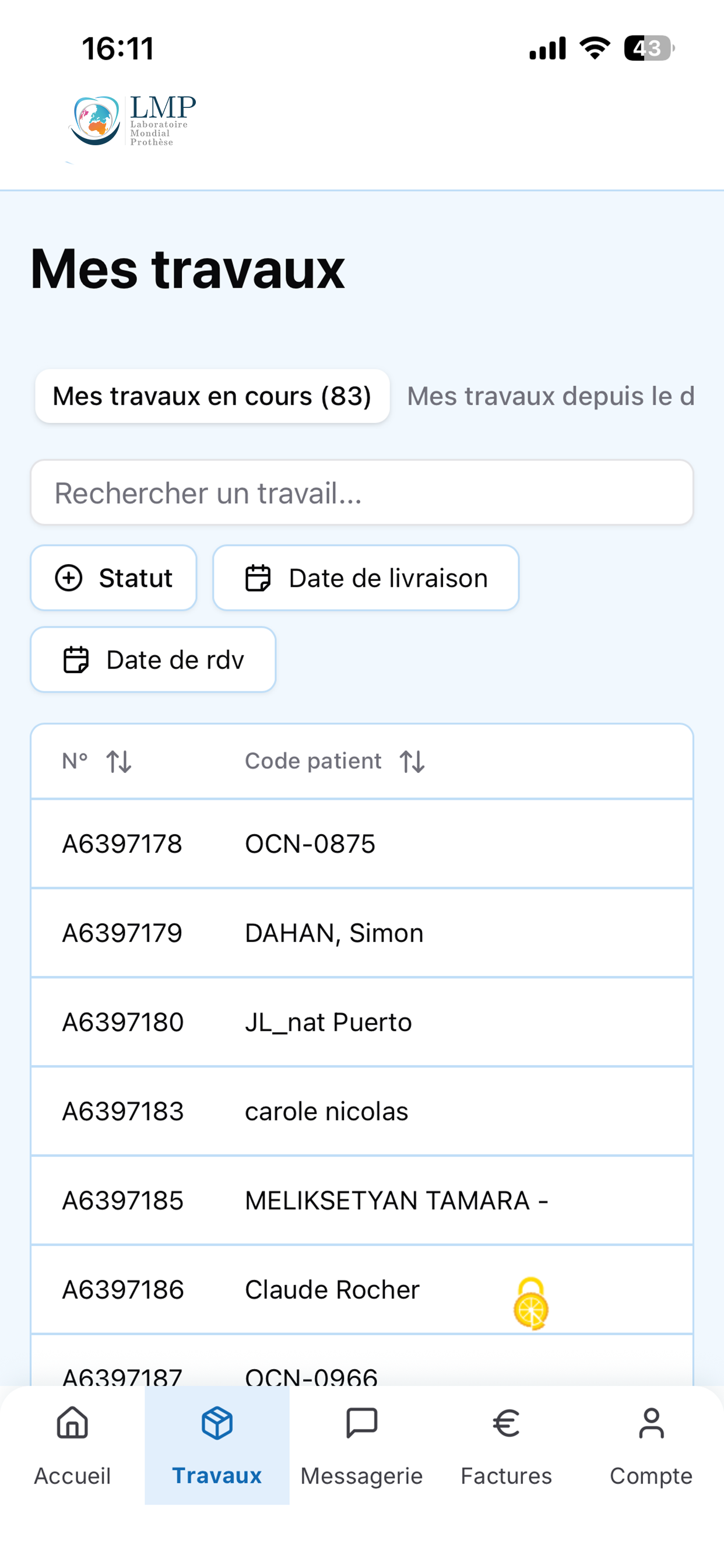The image size is (724, 1568).
Task: Open job A6397185 MELIKSETYAN TAMARA
Action: tap(362, 1200)
